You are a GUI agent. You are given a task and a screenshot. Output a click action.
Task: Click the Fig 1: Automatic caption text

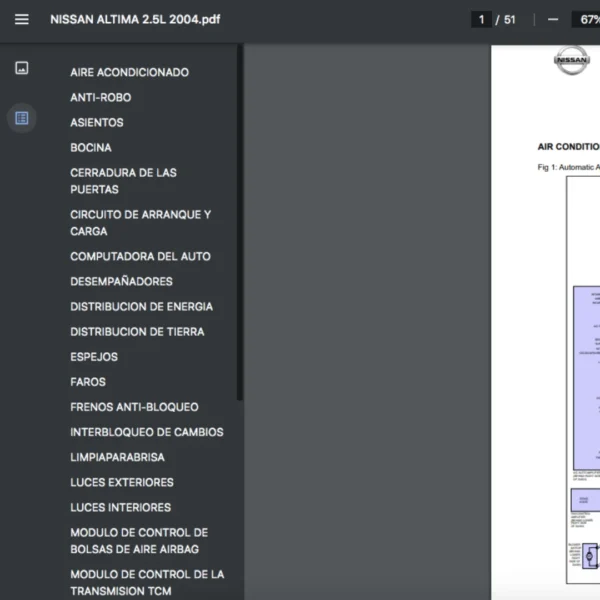pos(569,167)
